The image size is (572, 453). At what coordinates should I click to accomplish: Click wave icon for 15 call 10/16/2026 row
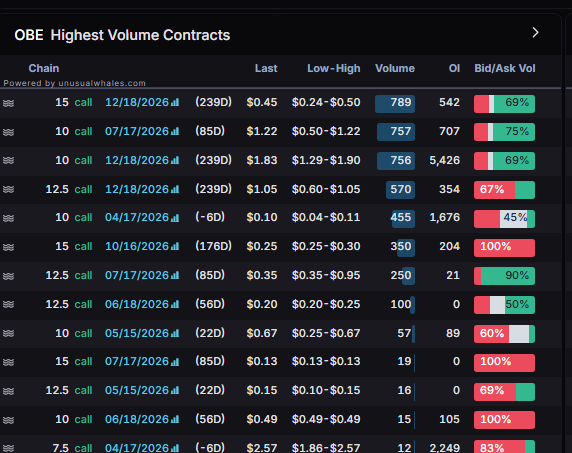click(8, 247)
